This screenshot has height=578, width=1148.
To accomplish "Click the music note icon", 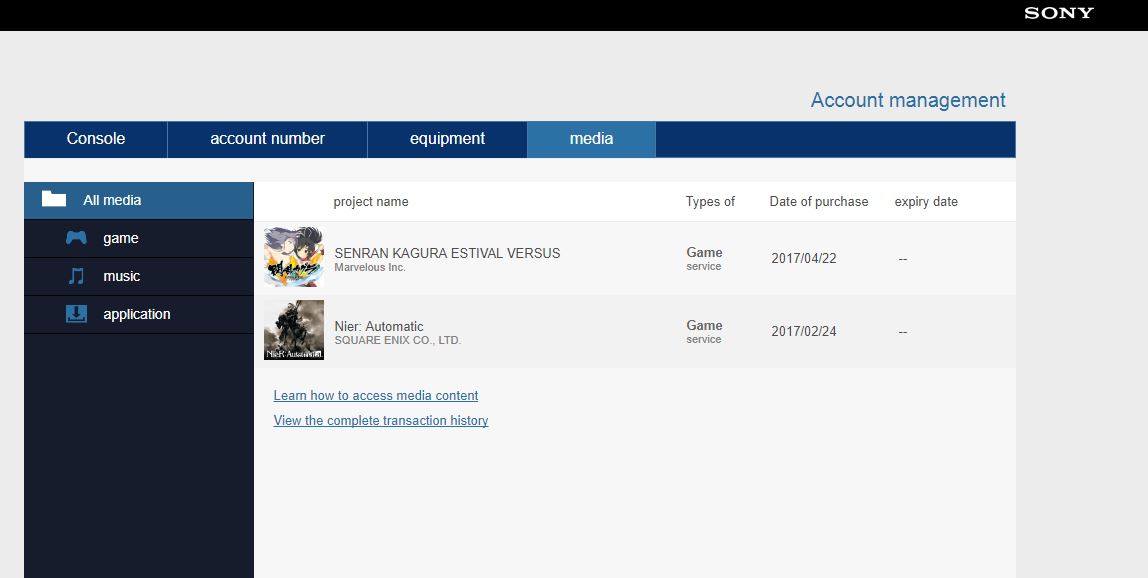I will 76,276.
